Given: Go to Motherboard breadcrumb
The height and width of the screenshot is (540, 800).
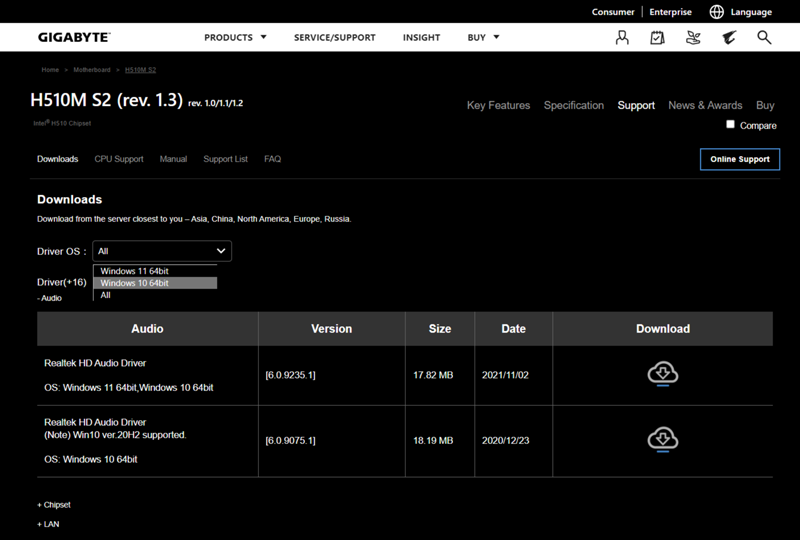Looking at the screenshot, I should [x=92, y=70].
